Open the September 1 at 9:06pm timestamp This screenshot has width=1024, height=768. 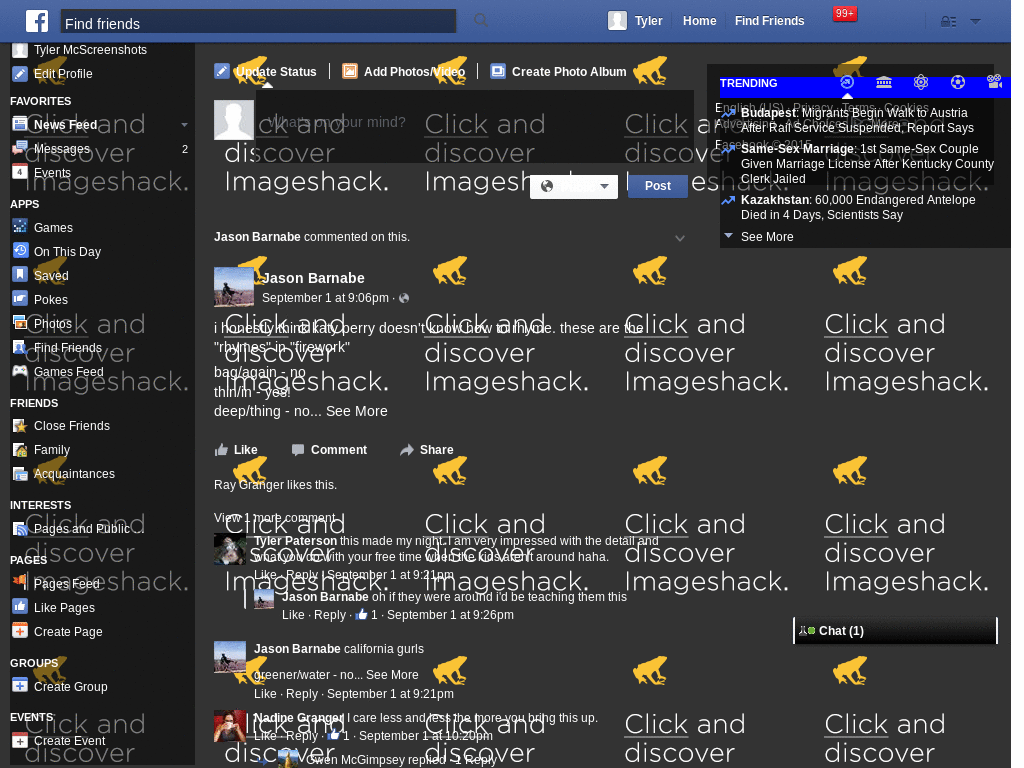325,298
